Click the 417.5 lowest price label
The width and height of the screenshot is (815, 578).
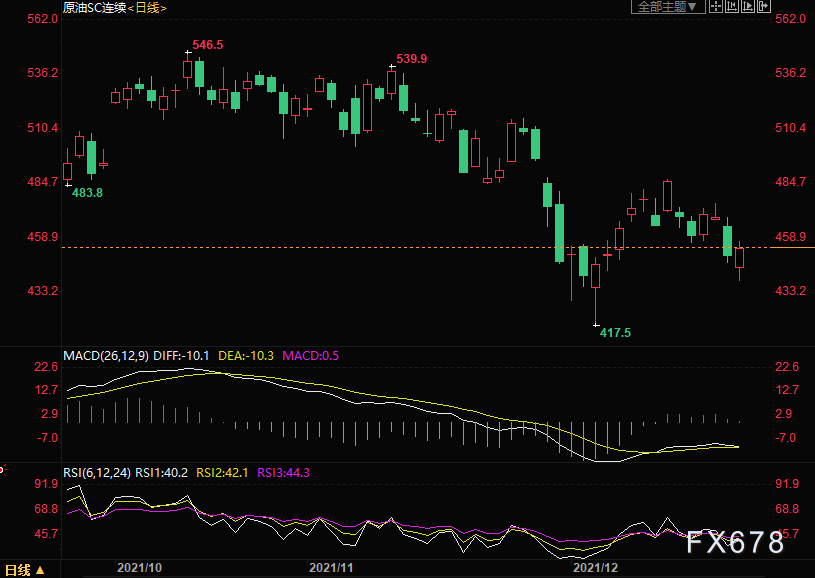(x=615, y=333)
